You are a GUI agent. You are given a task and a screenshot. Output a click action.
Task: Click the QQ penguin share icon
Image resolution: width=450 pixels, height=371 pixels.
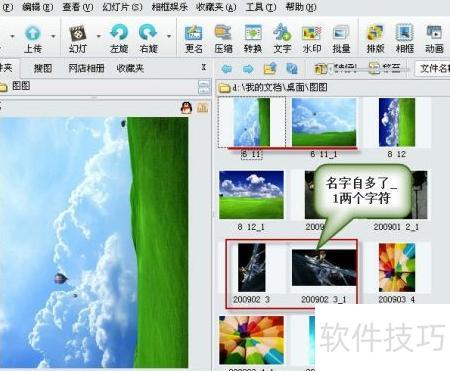[x=186, y=108]
